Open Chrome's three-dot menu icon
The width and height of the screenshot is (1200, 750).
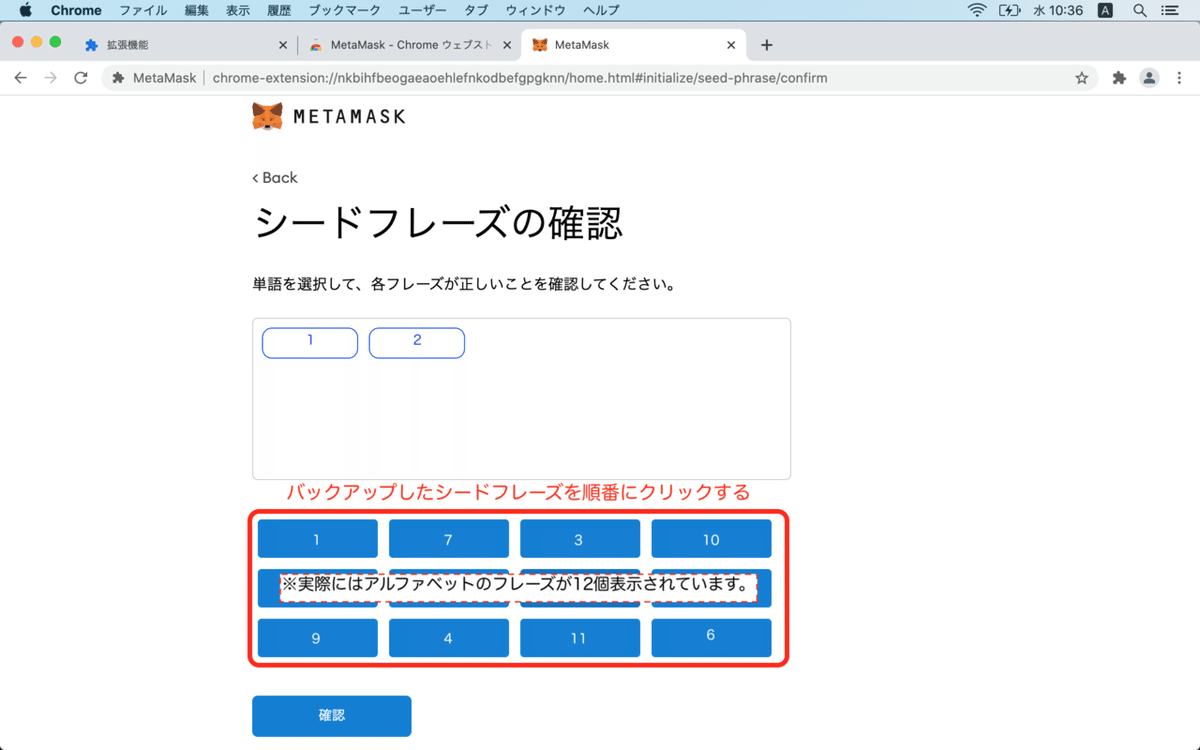(x=1181, y=77)
